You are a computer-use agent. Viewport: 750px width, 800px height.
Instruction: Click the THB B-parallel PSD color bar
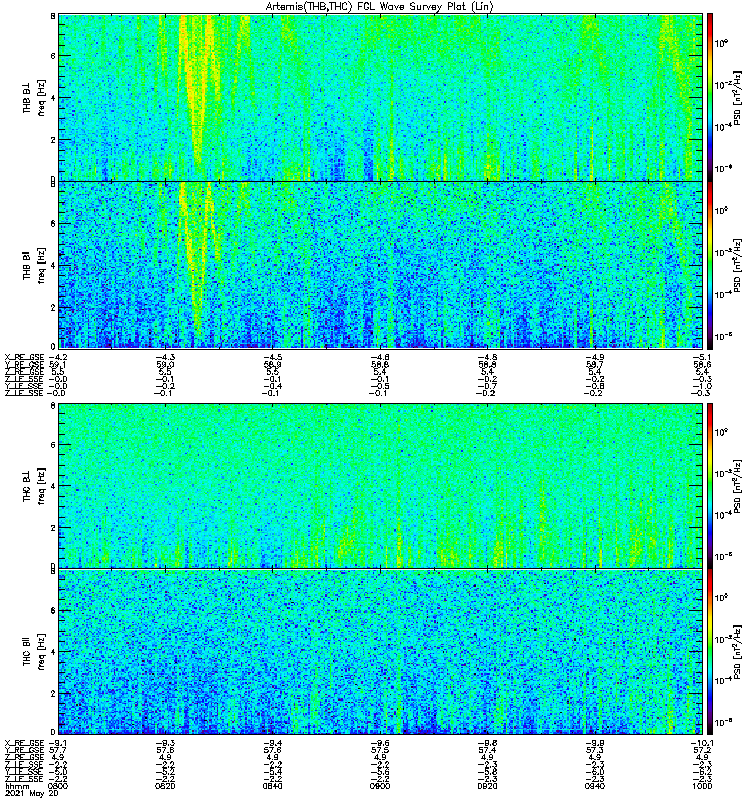[x=710, y=265]
